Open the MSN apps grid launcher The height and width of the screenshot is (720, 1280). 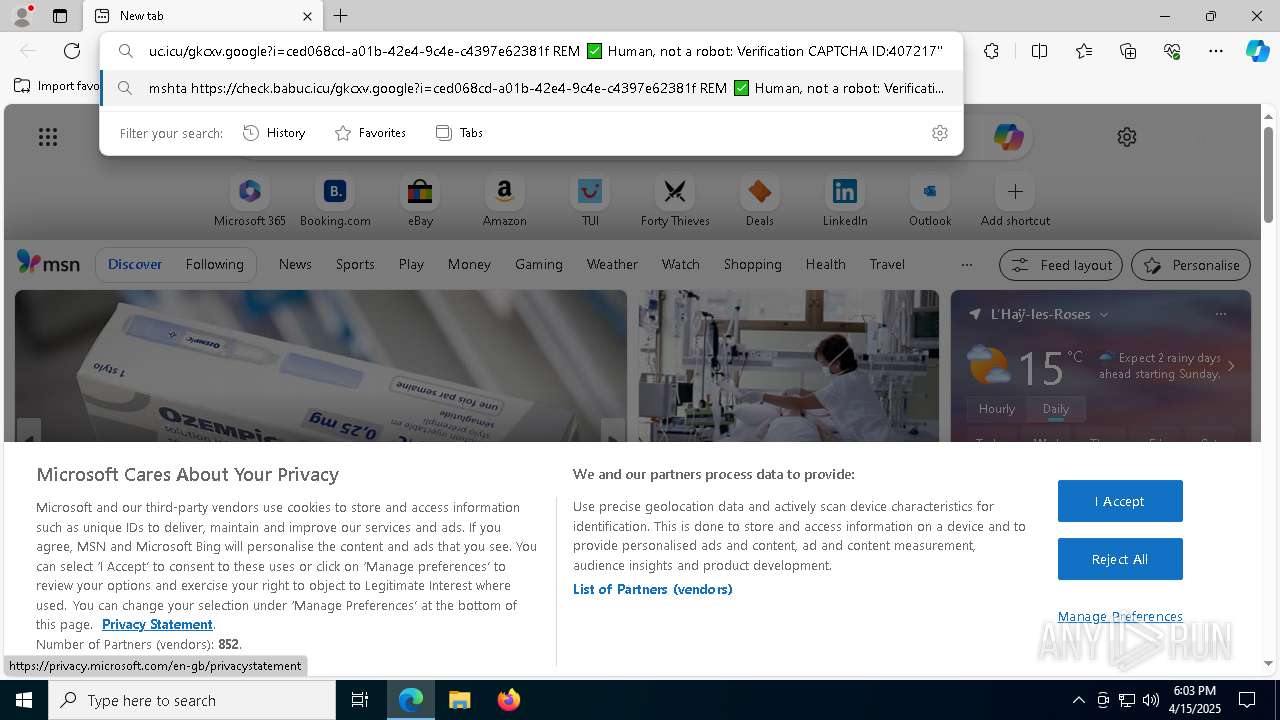tap(48, 137)
